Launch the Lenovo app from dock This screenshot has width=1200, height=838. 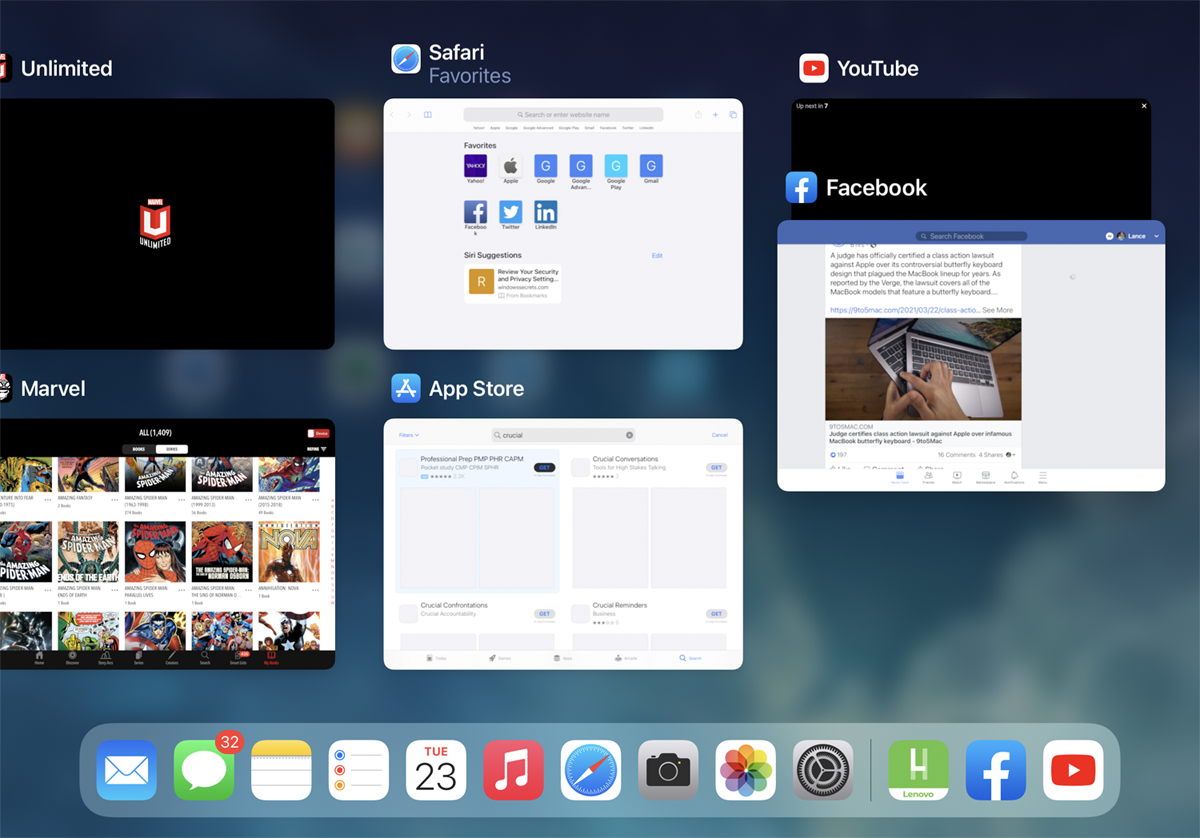[918, 770]
